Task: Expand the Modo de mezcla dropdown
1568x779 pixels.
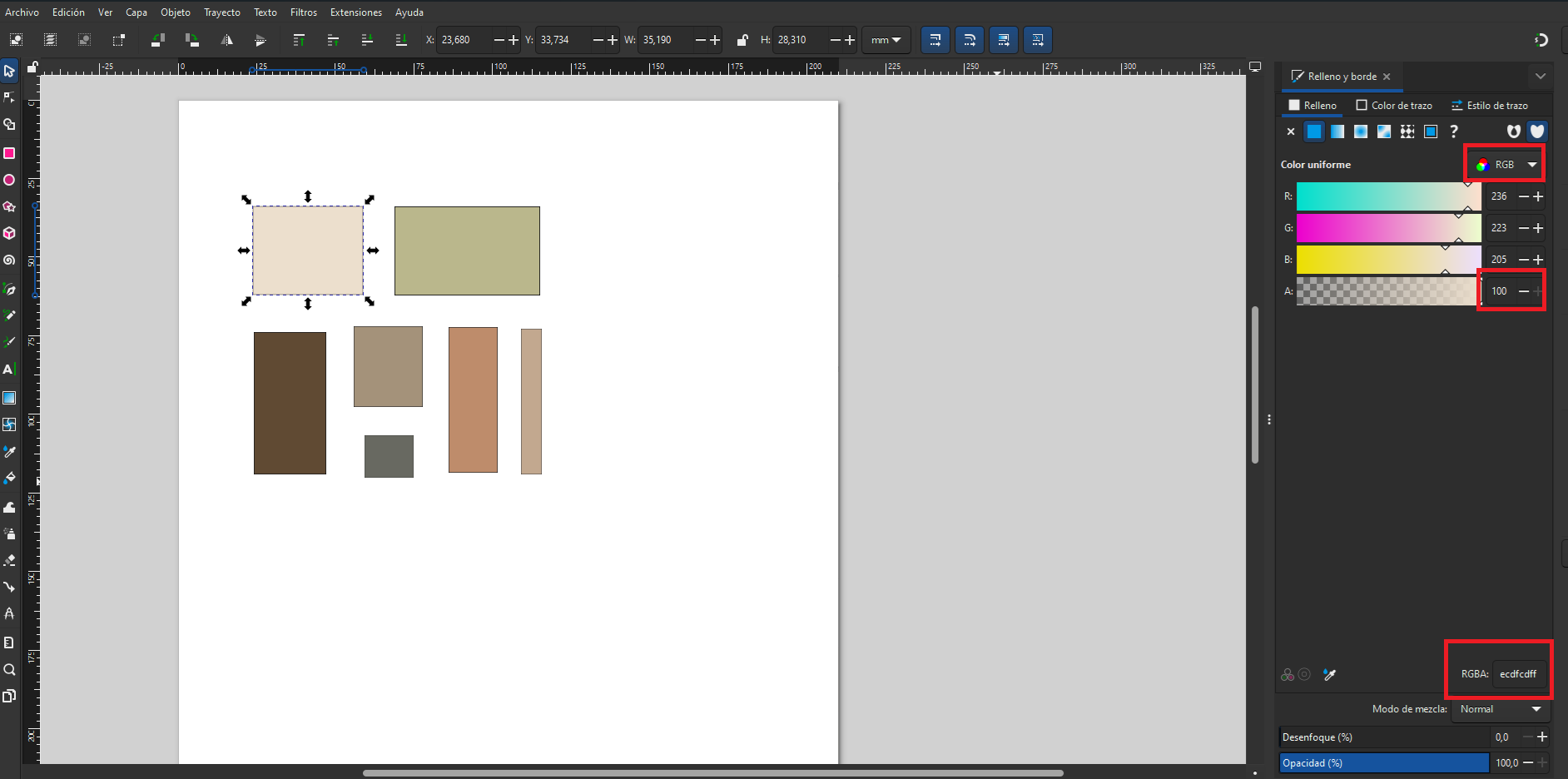Action: 1501,709
